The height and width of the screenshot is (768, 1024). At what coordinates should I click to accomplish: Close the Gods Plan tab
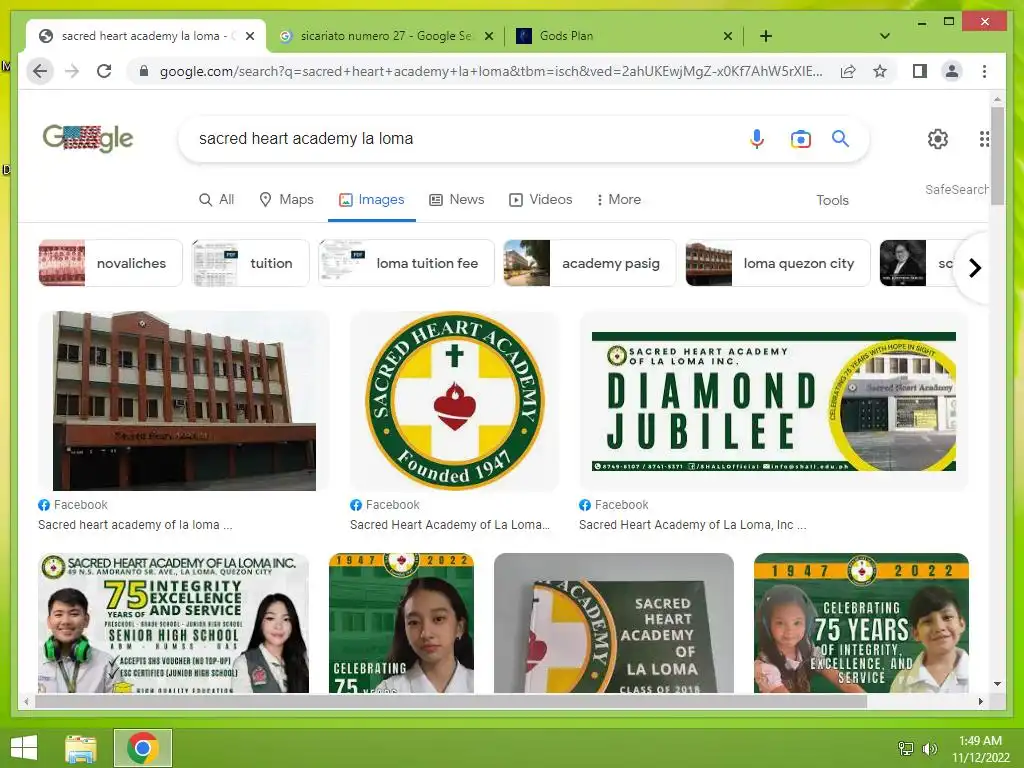coord(728,36)
